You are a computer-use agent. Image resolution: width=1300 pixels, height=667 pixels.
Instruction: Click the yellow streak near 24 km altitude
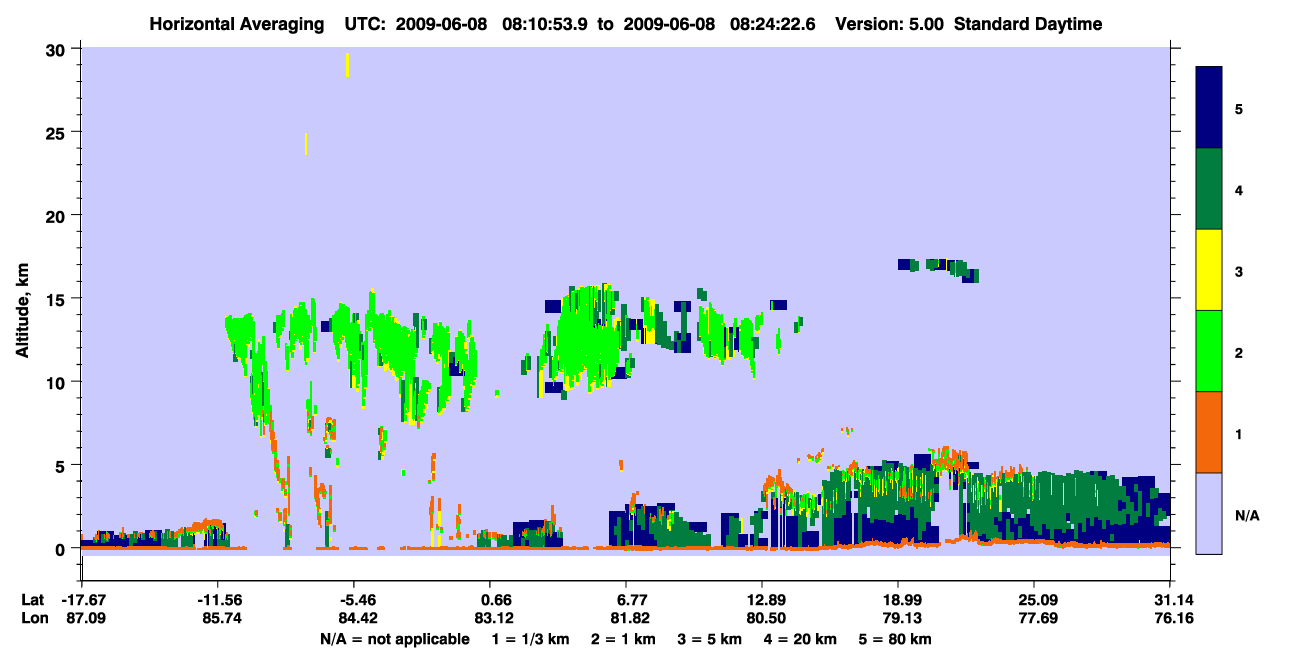coord(306,144)
